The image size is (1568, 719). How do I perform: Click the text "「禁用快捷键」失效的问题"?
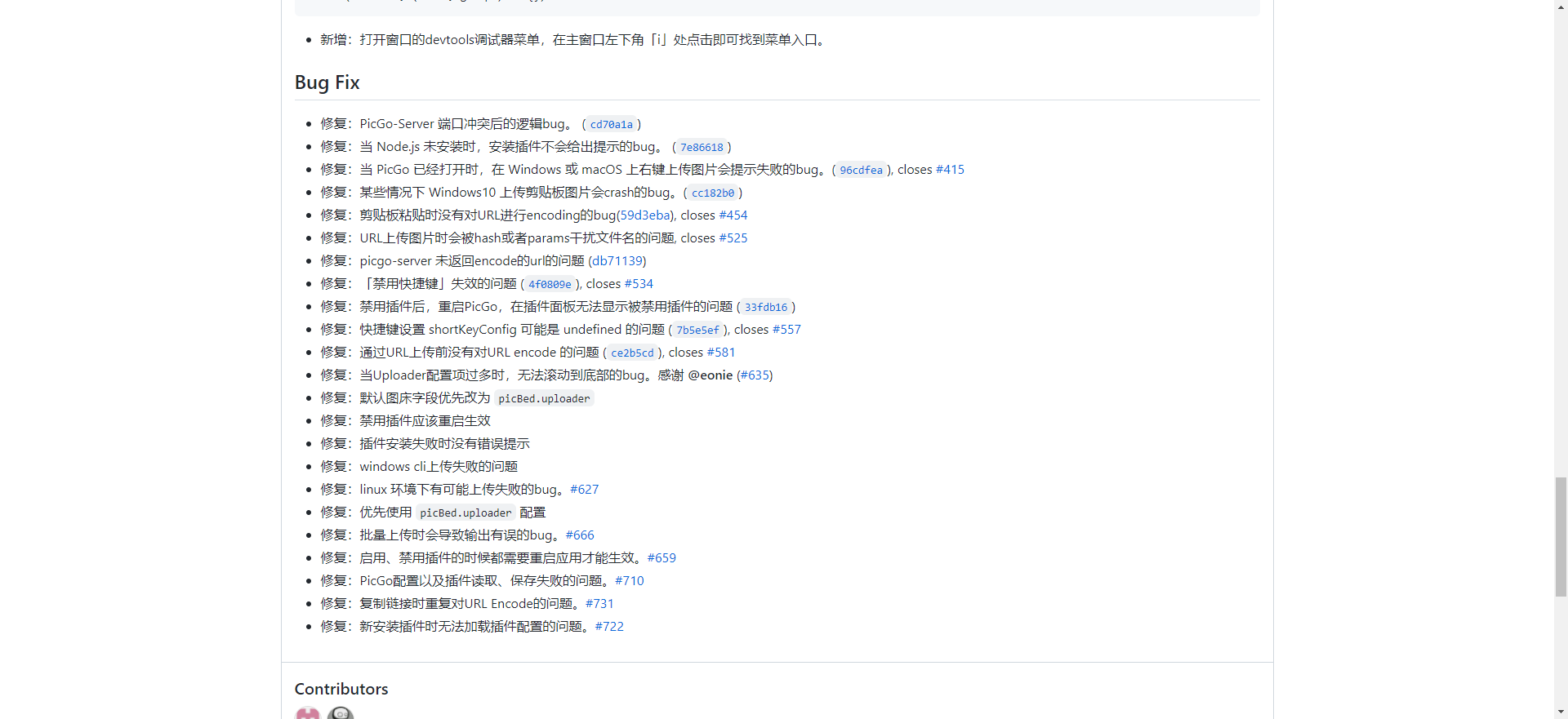point(438,284)
